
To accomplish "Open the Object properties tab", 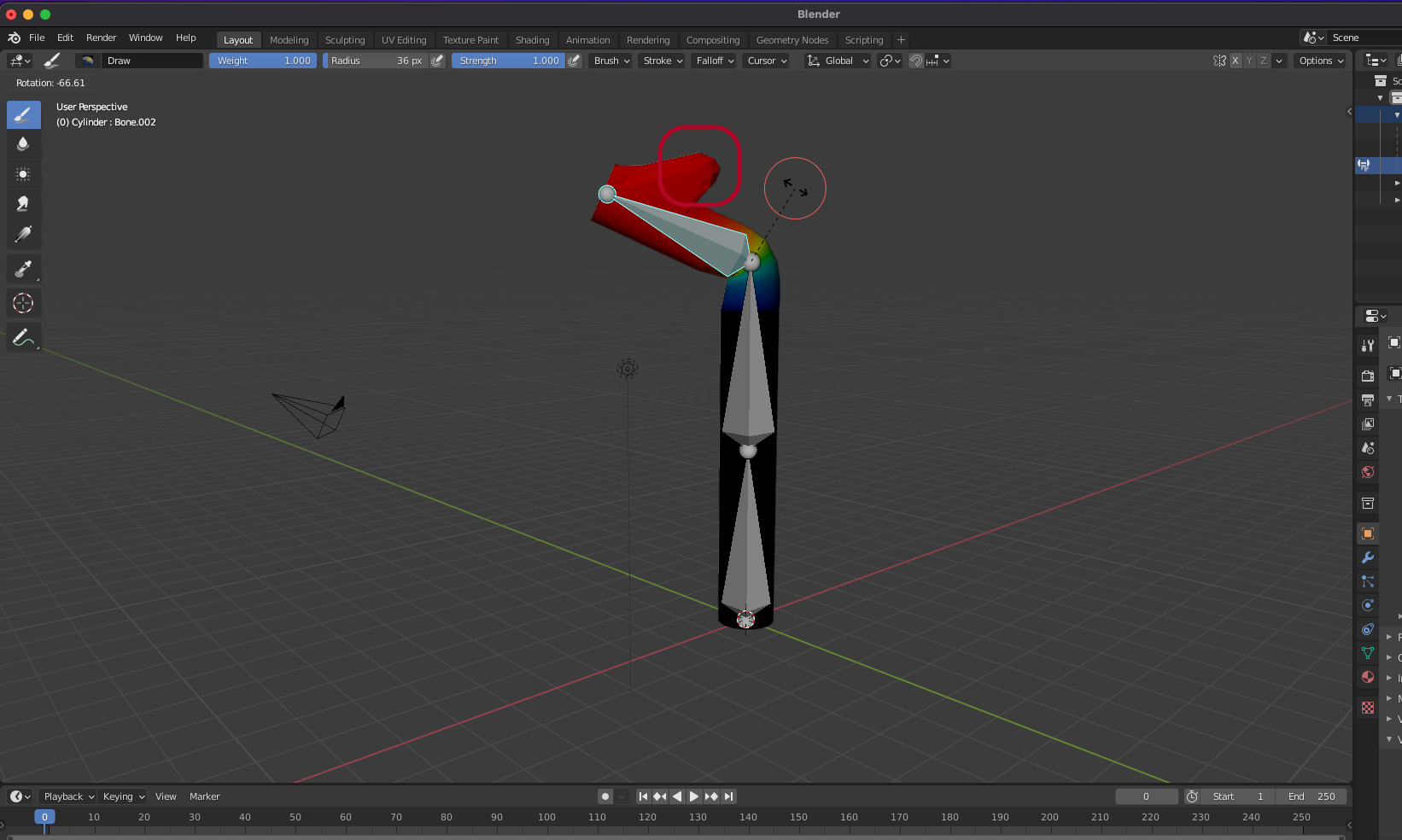I will pyautogui.click(x=1367, y=534).
